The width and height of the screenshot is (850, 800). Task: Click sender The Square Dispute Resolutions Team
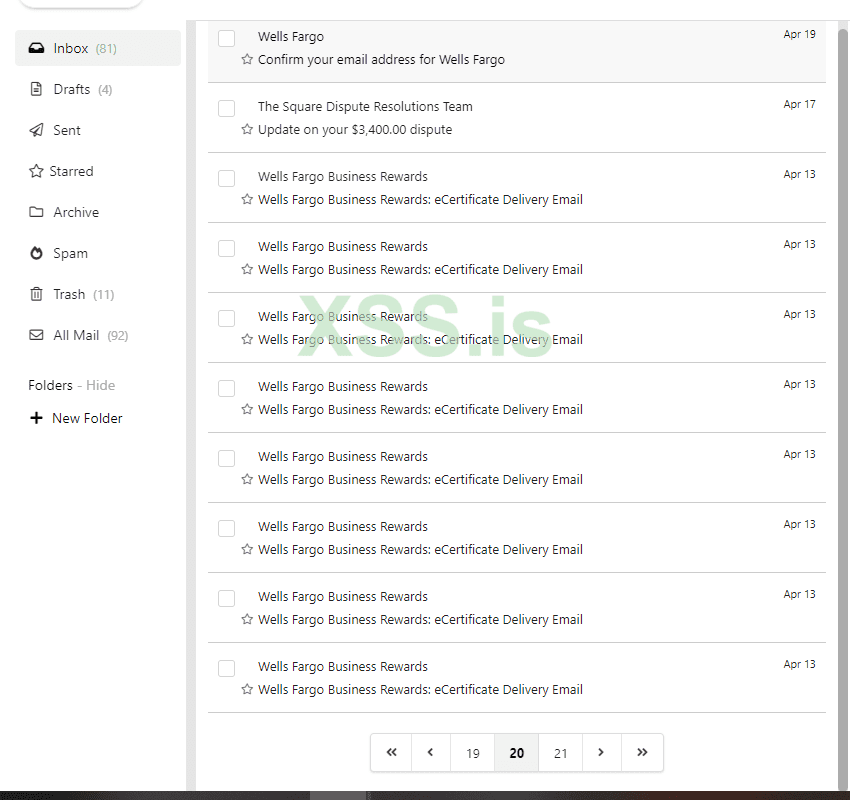[365, 106]
